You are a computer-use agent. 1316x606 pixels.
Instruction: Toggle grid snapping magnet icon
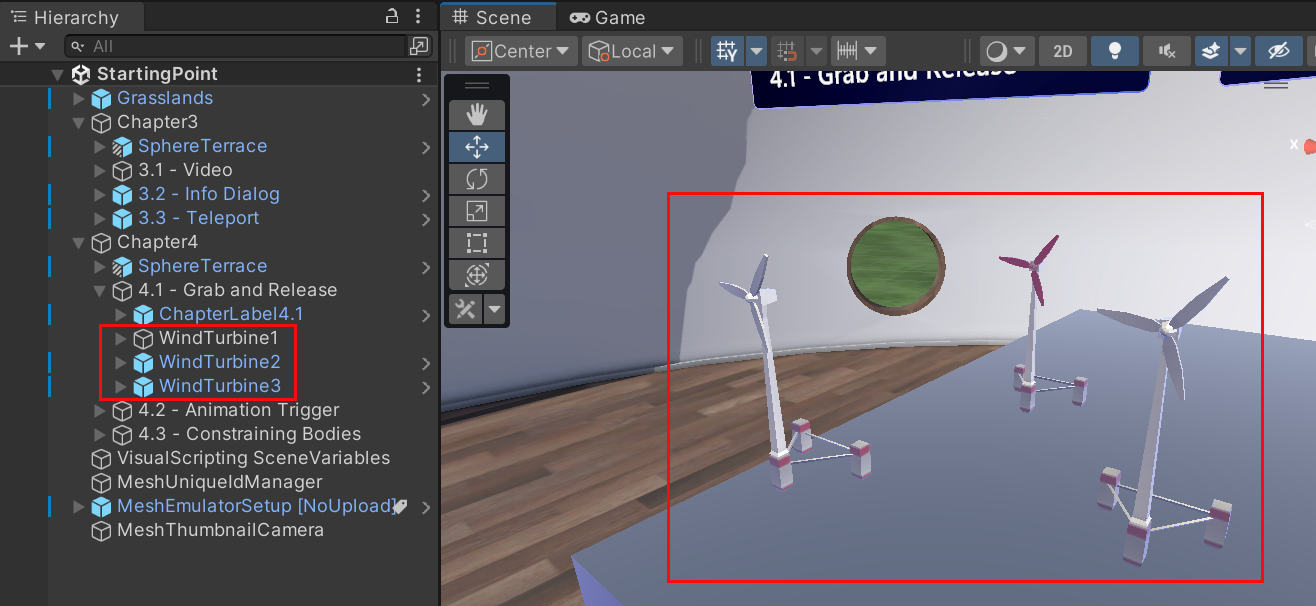tap(788, 51)
